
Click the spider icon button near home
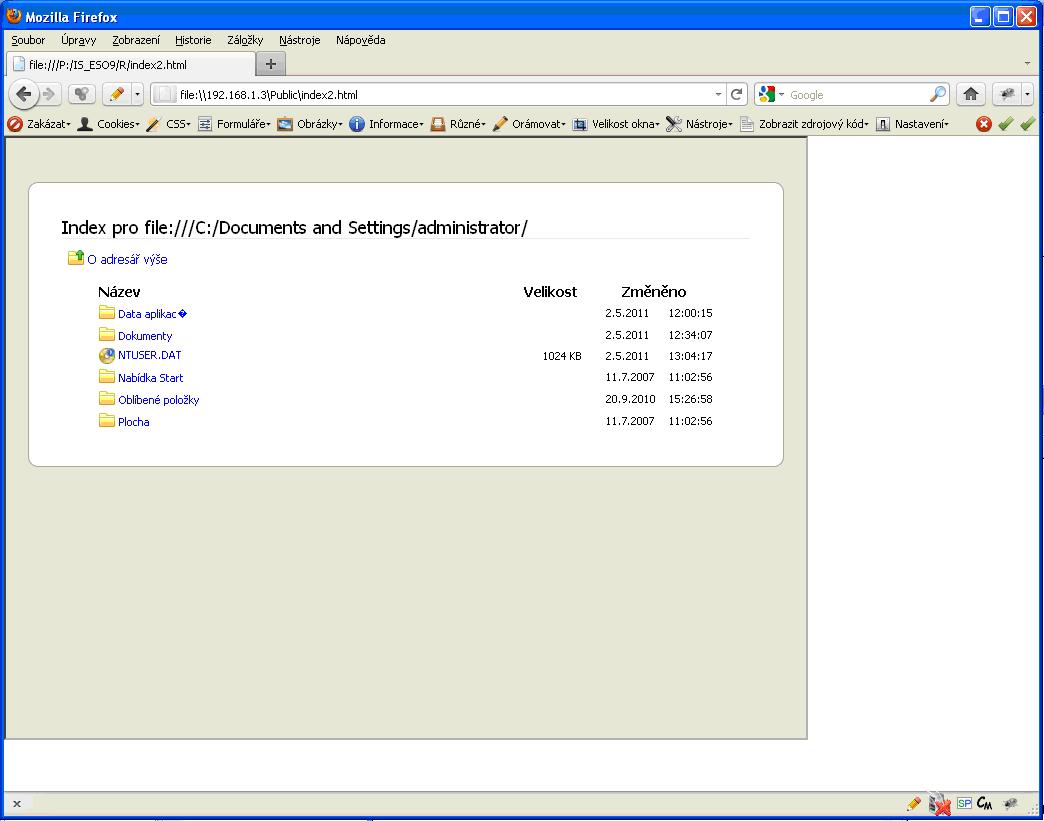tap(1007, 95)
